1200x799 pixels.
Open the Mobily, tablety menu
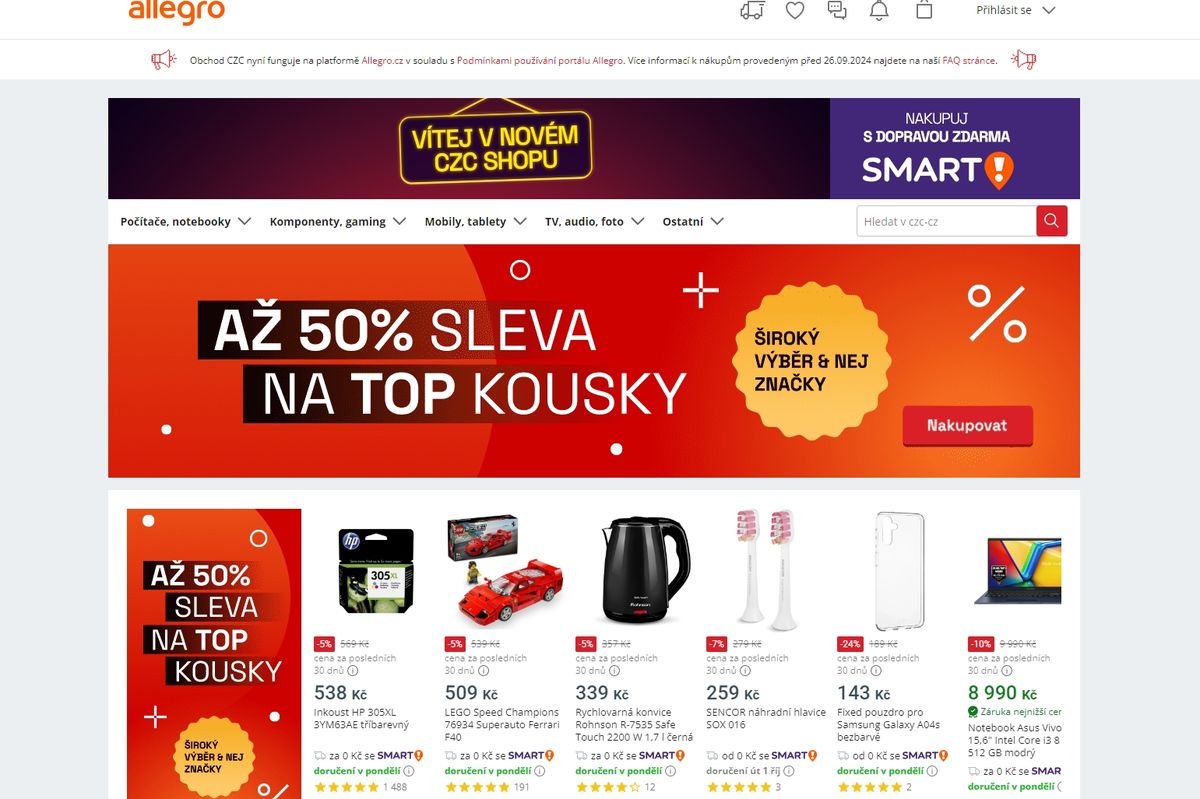(x=475, y=222)
